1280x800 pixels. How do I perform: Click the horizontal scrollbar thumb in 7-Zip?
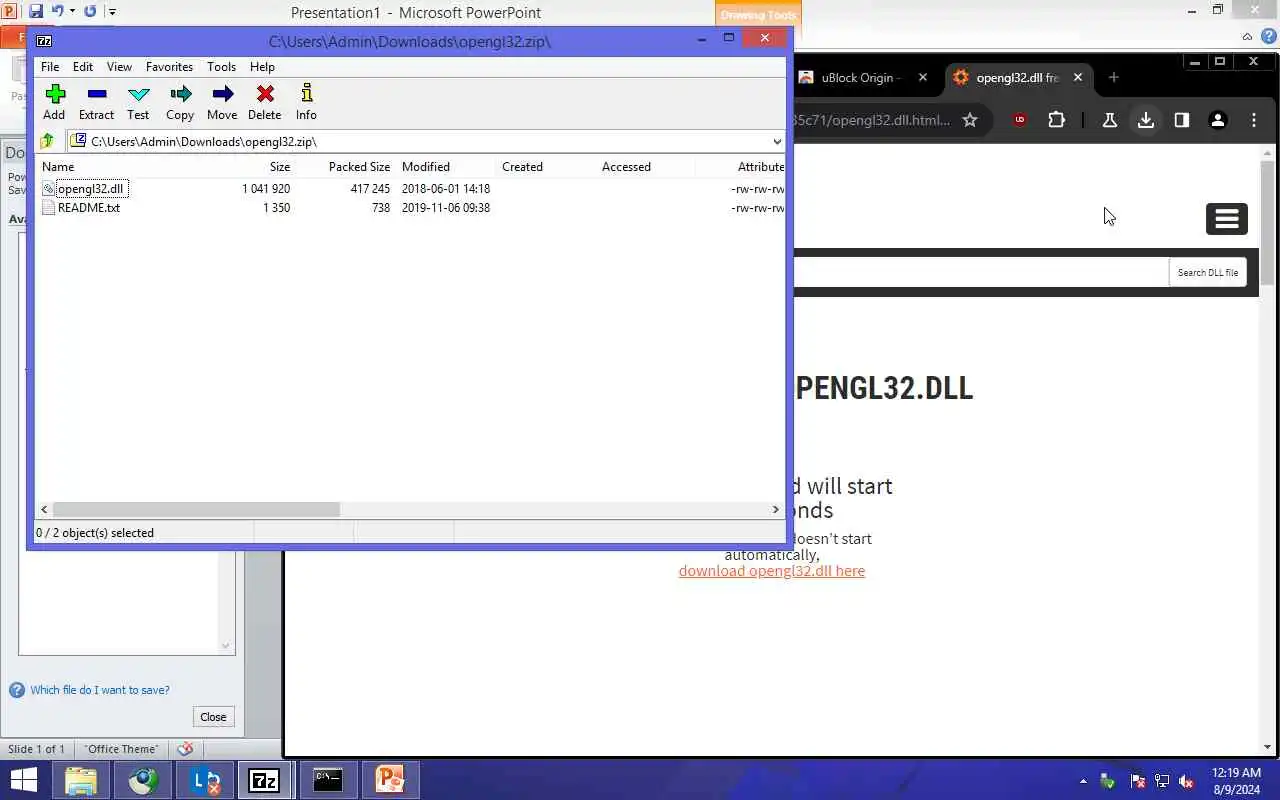click(196, 510)
